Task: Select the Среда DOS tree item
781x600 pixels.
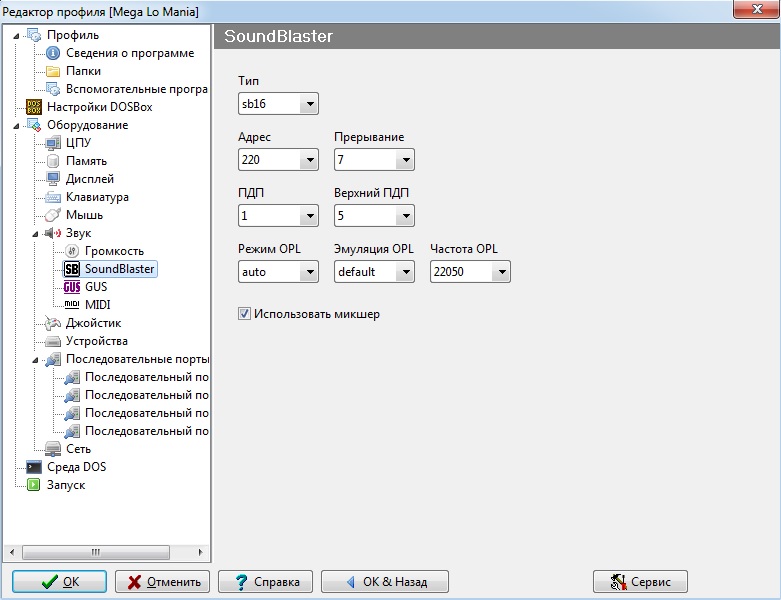Action: click(x=76, y=467)
